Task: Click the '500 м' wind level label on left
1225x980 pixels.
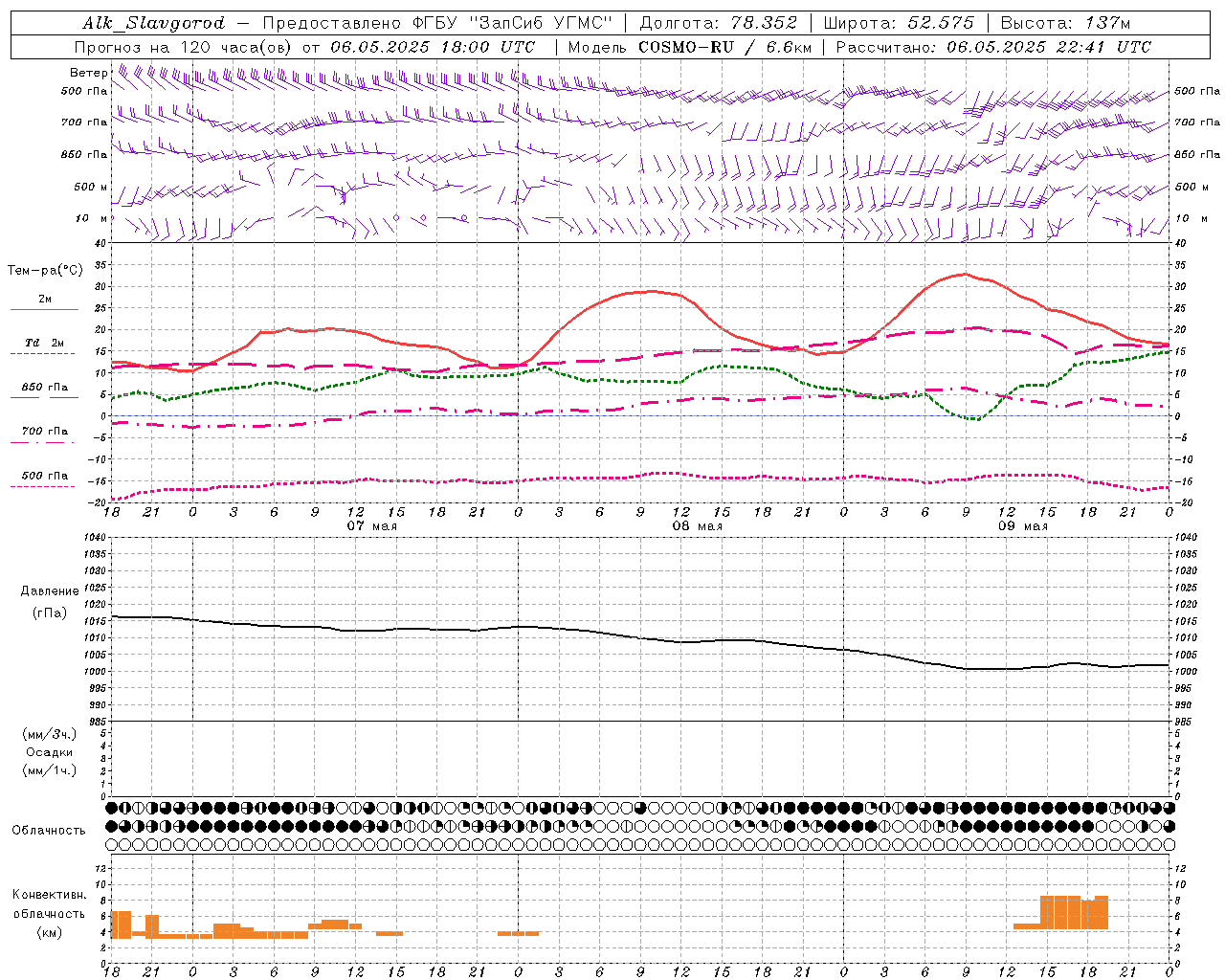Action: (91, 187)
